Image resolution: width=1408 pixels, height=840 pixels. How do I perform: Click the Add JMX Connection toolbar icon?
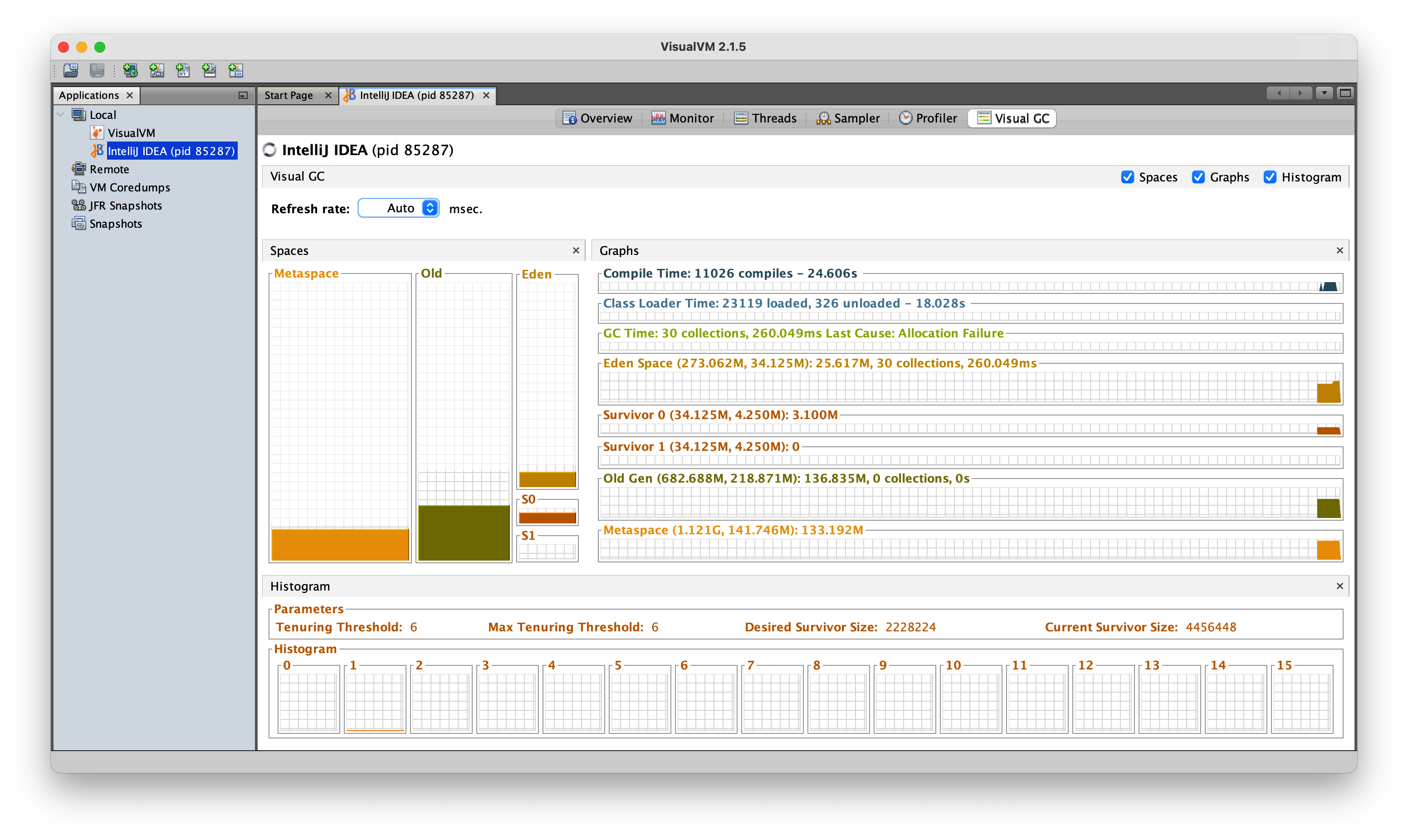point(157,70)
